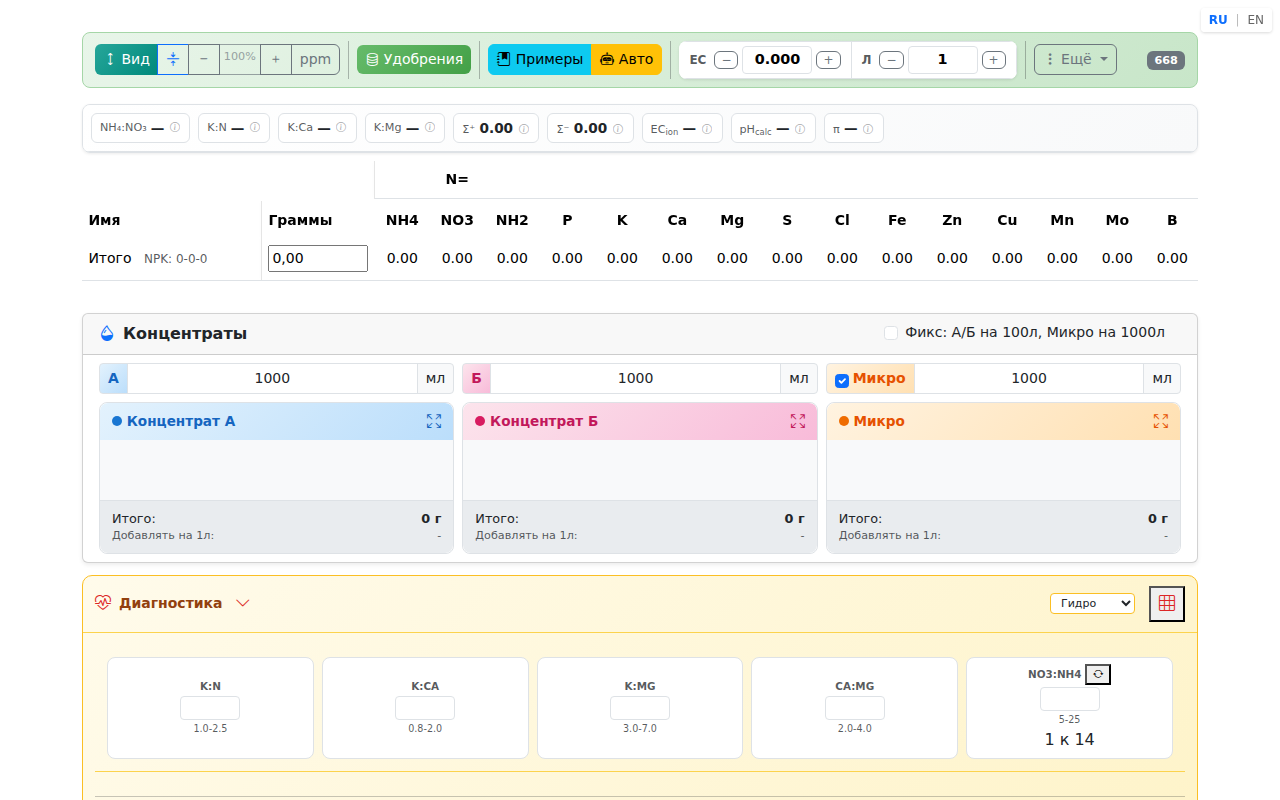Switch language to RU

[x=1218, y=19]
